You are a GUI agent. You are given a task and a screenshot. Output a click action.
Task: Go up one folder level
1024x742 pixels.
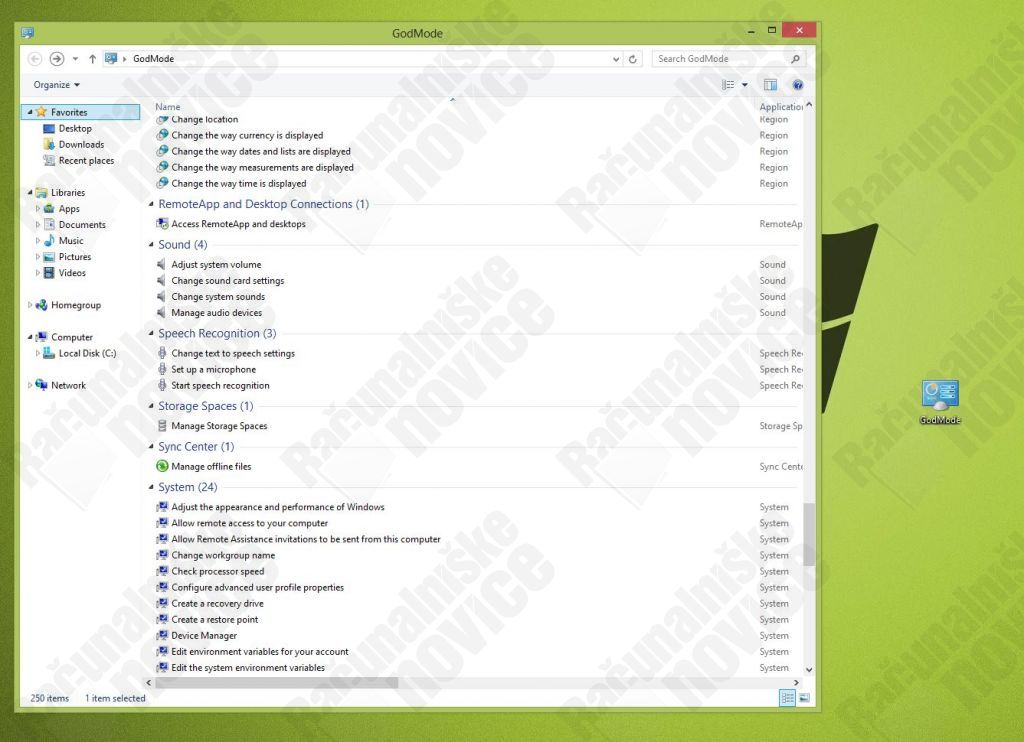[x=92, y=59]
